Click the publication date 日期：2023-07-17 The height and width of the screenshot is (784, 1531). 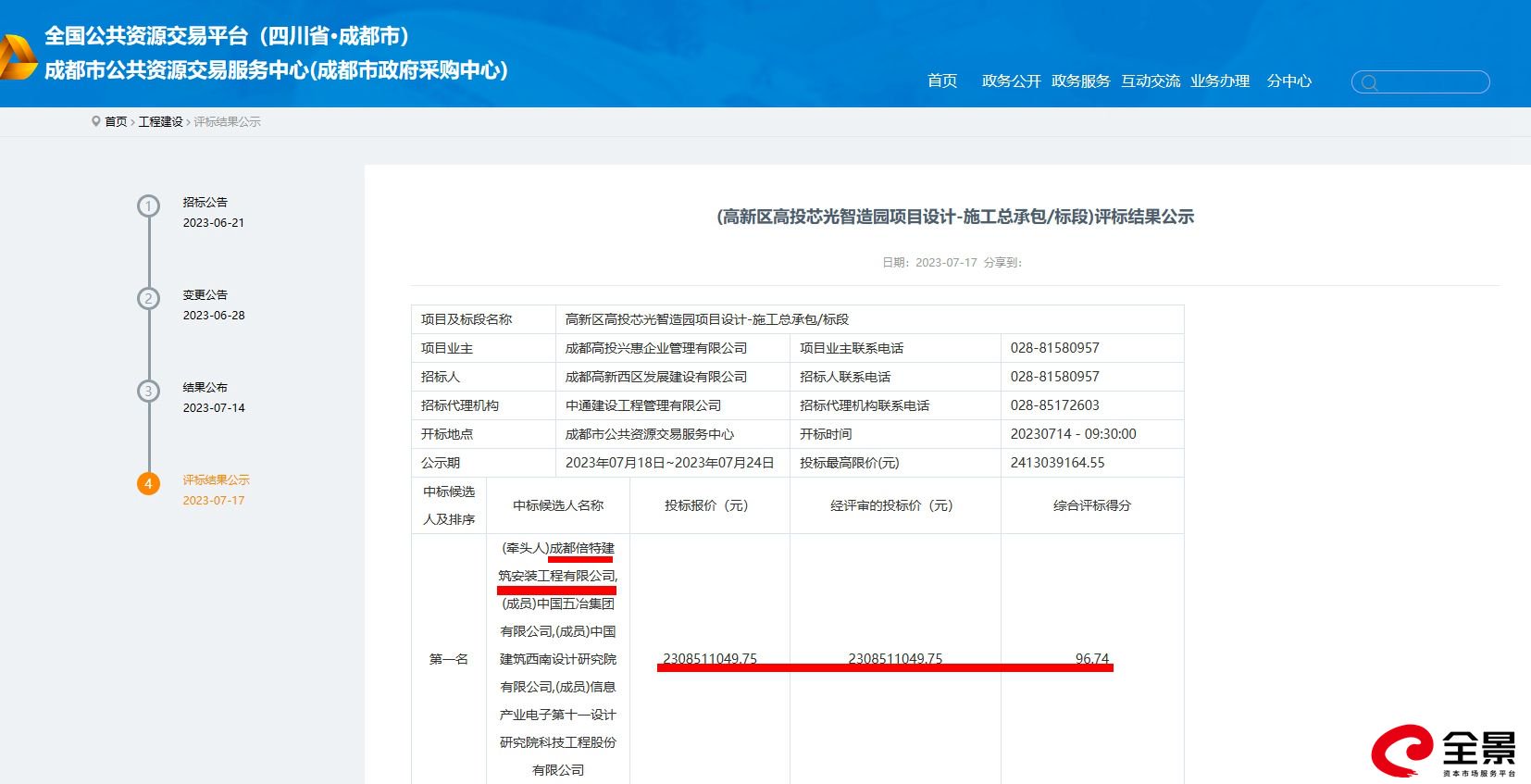[x=929, y=263]
